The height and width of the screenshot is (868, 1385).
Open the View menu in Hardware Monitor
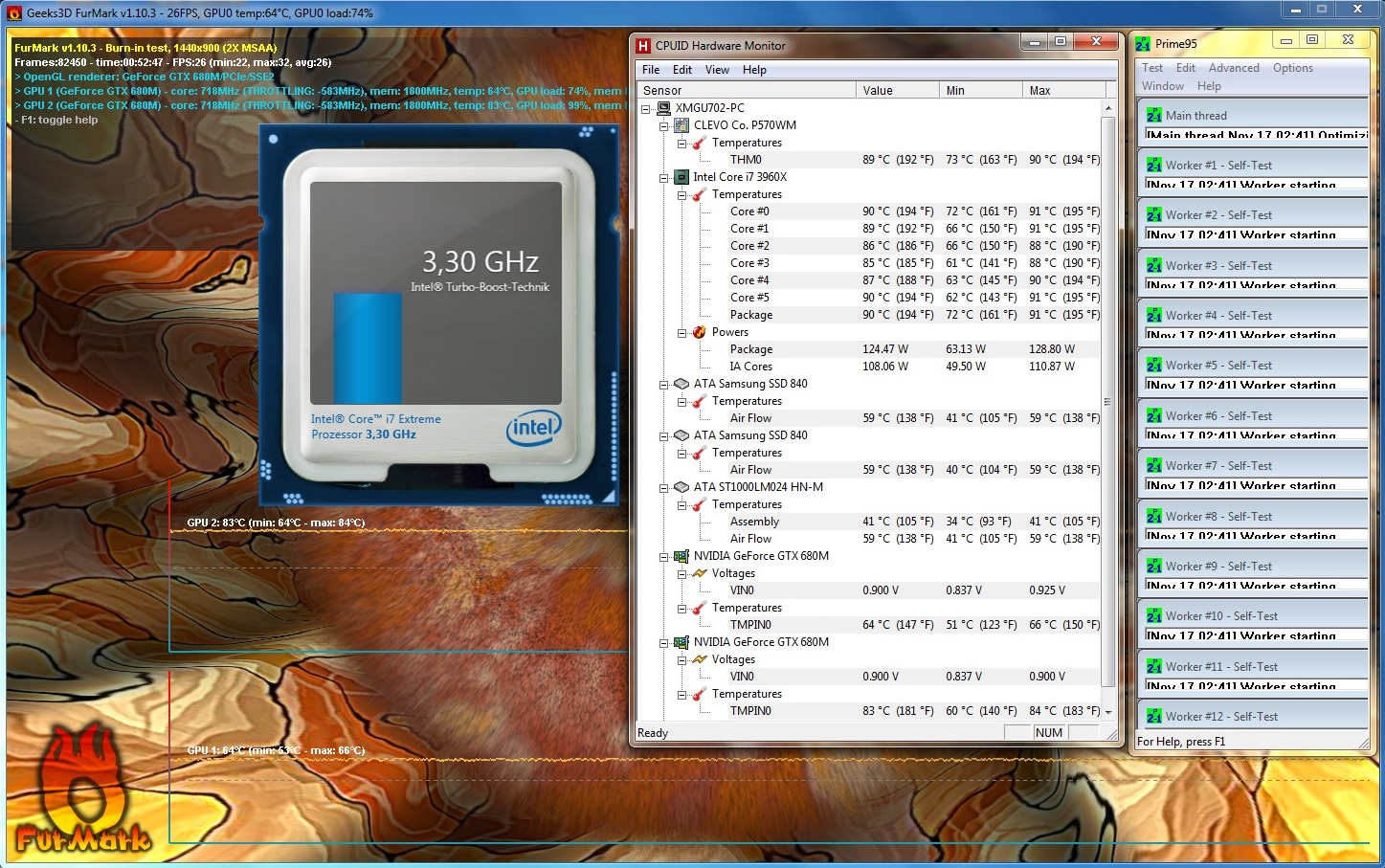tap(717, 70)
